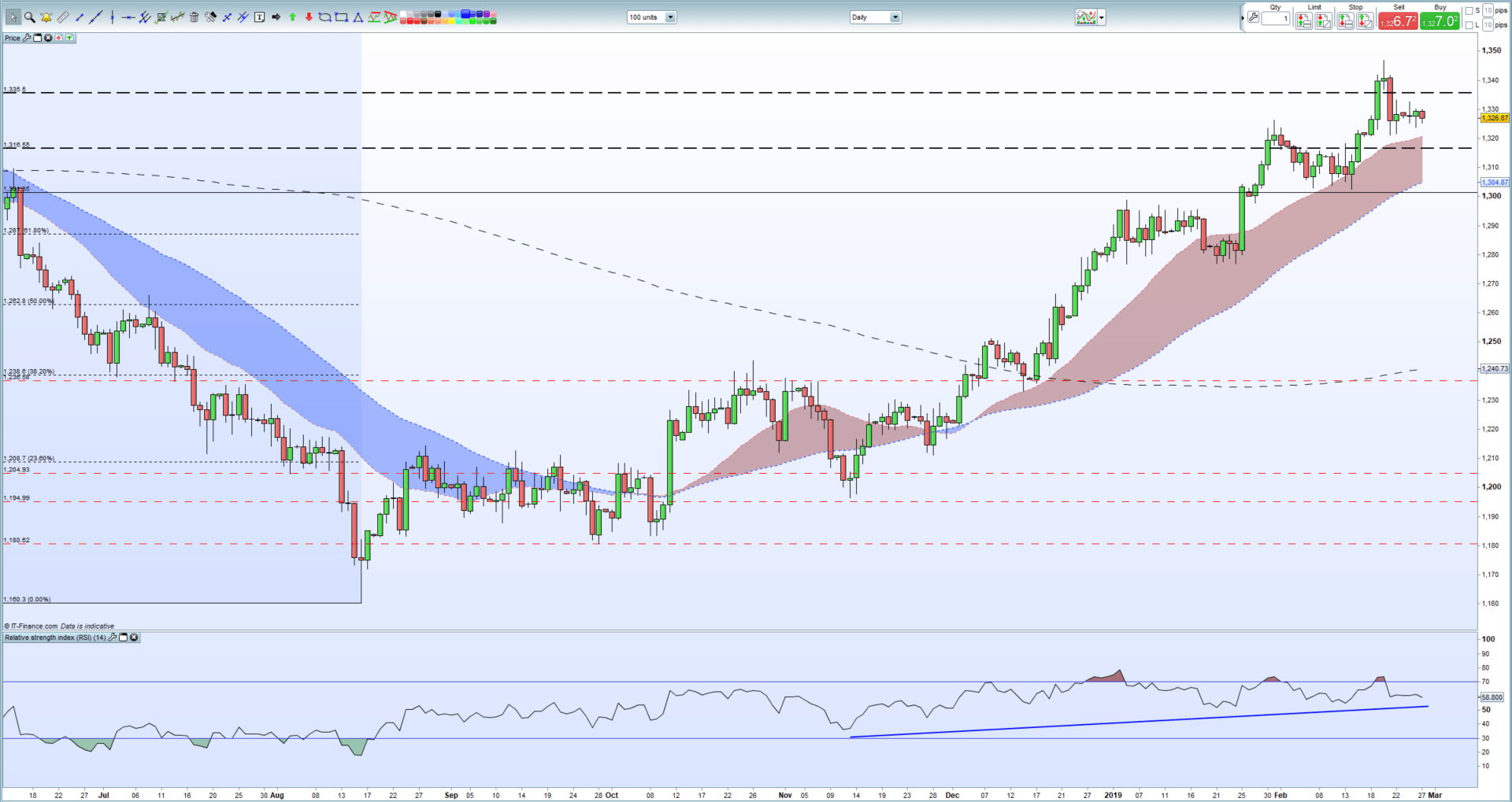This screenshot has height=802, width=1512.
Task: Maximize the RSI panel window icon
Action: click(124, 638)
